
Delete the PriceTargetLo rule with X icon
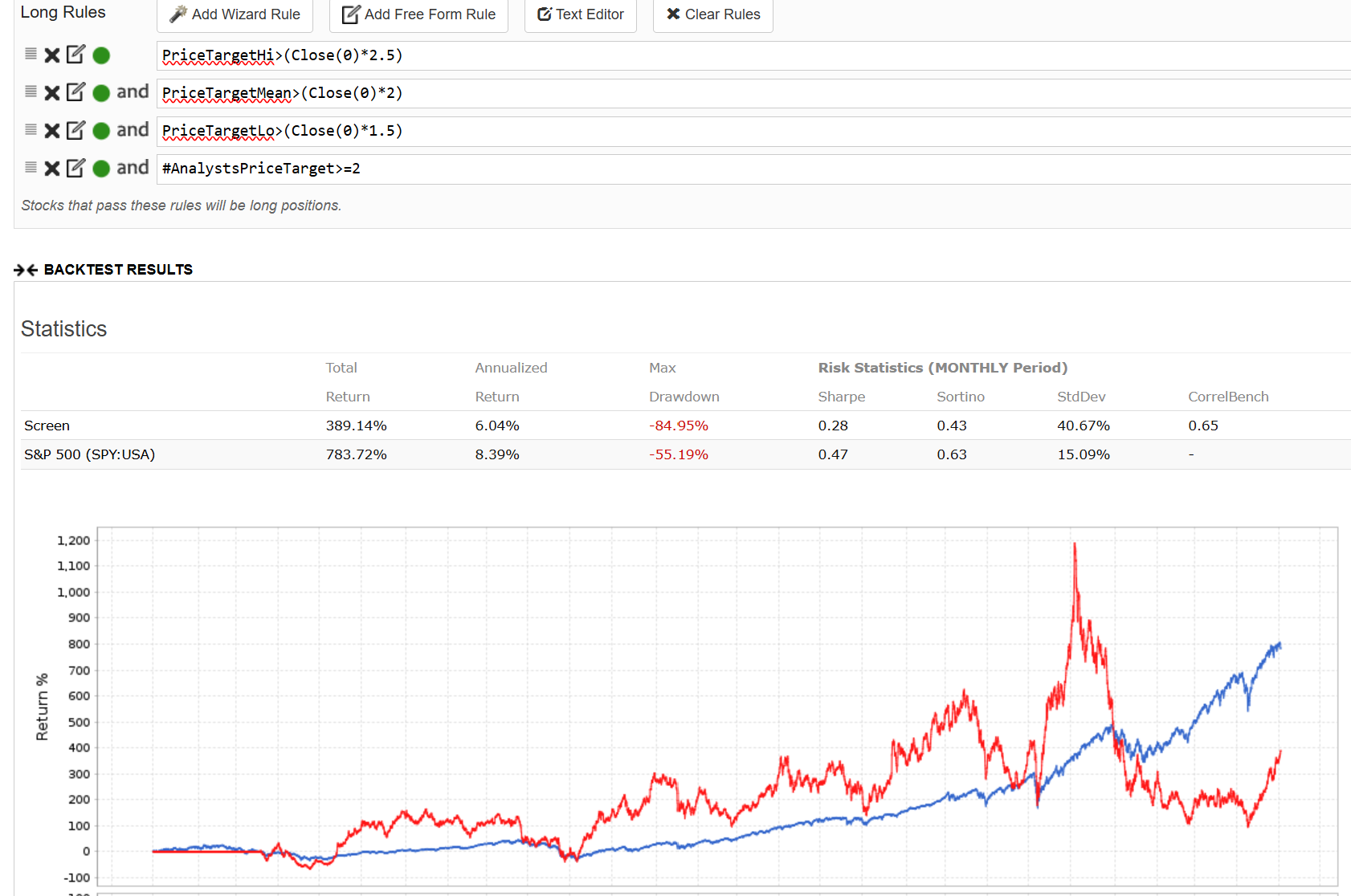(52, 131)
